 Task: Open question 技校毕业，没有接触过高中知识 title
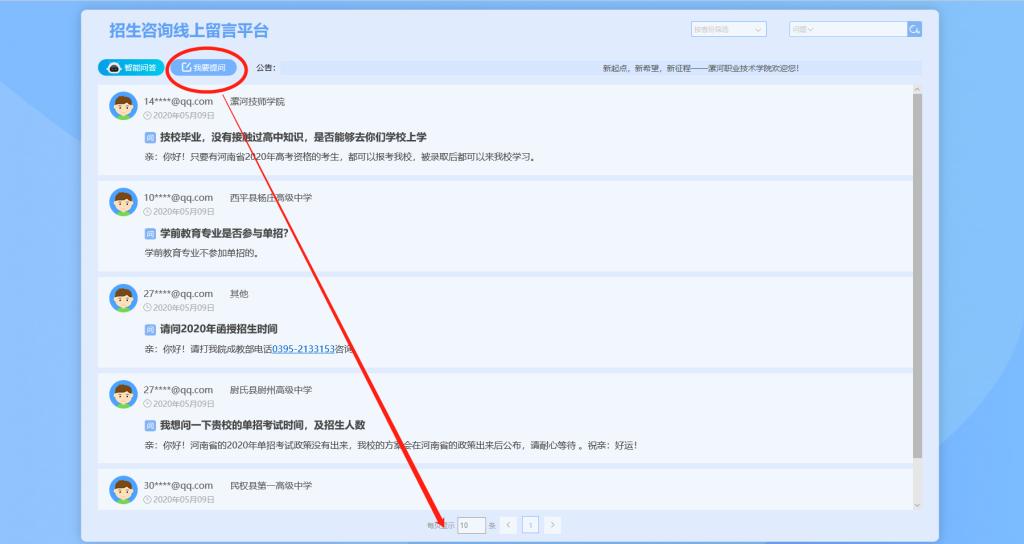click(x=293, y=137)
